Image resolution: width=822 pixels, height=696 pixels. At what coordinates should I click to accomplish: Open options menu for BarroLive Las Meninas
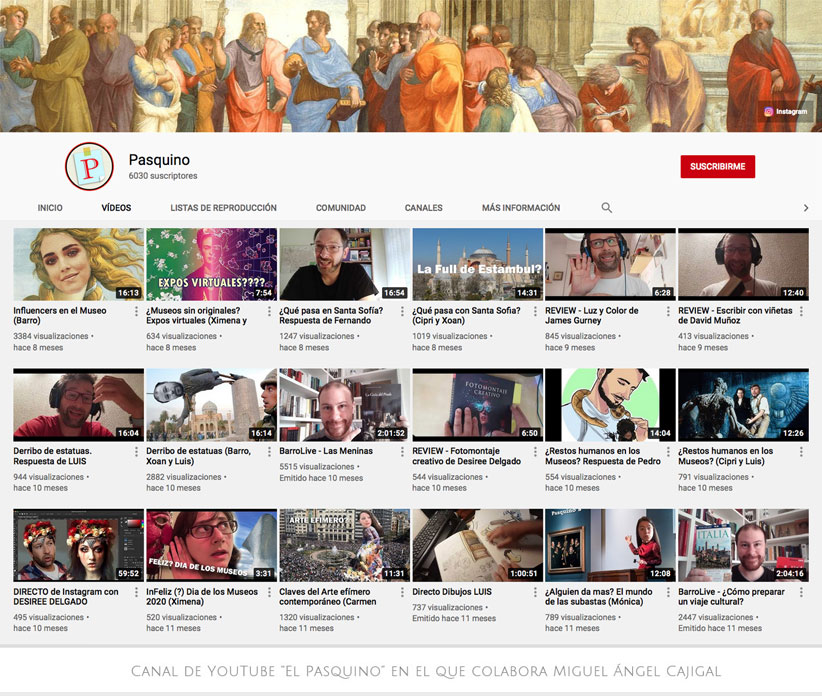tap(402, 452)
